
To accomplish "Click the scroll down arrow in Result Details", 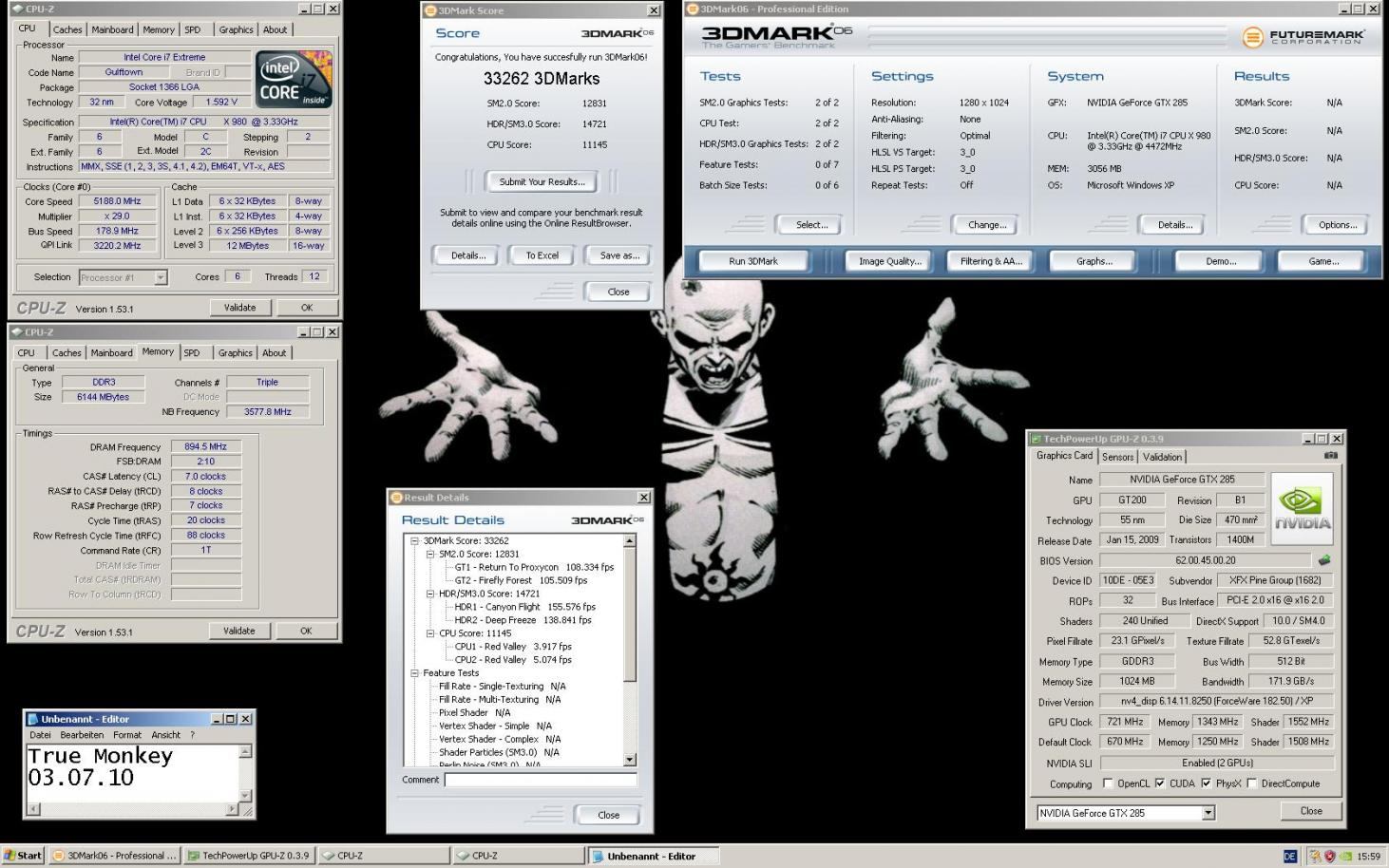I will 629,761.
